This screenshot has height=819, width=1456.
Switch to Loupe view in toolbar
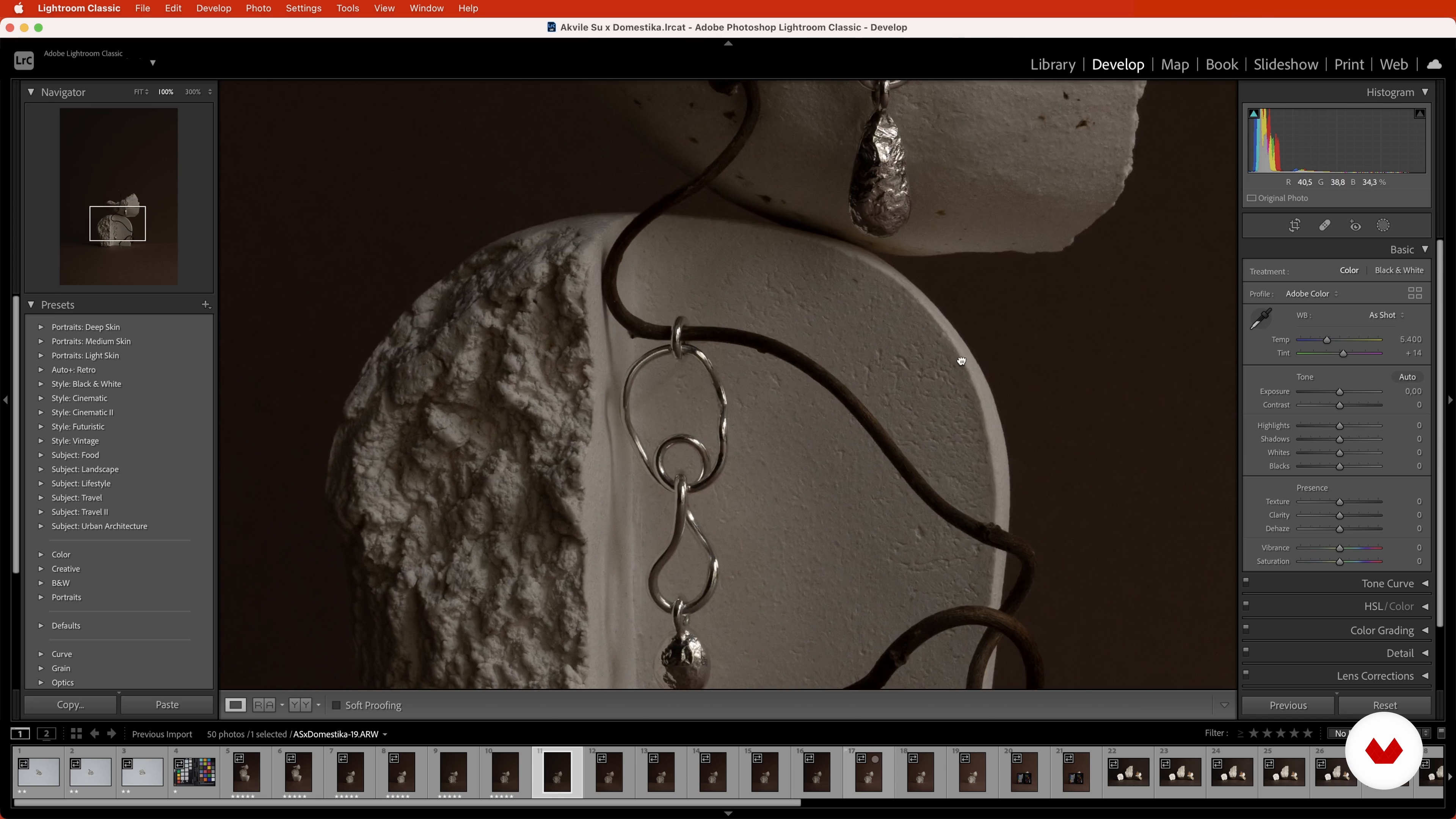pyautogui.click(x=235, y=705)
